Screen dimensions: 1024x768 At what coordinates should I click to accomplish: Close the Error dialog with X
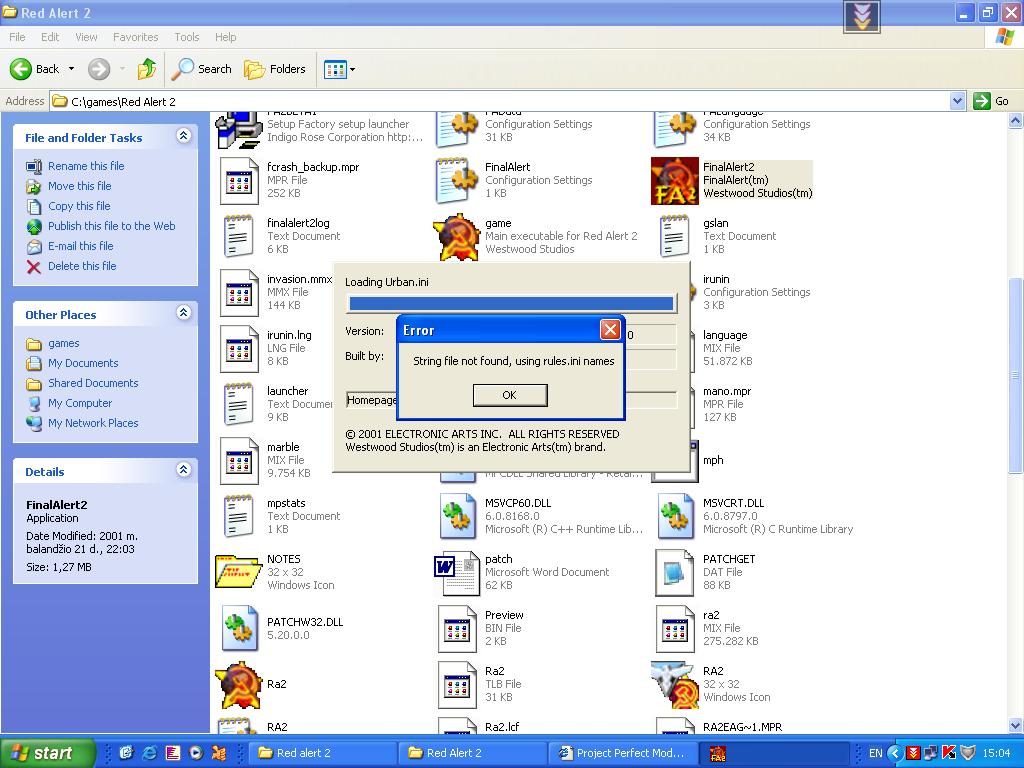click(x=610, y=330)
